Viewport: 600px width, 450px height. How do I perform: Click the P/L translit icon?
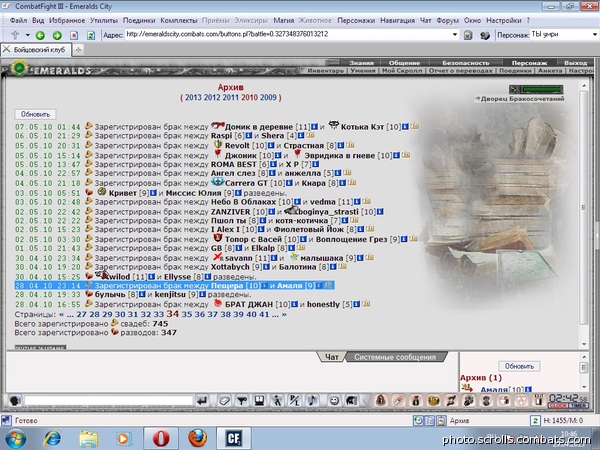point(294,401)
